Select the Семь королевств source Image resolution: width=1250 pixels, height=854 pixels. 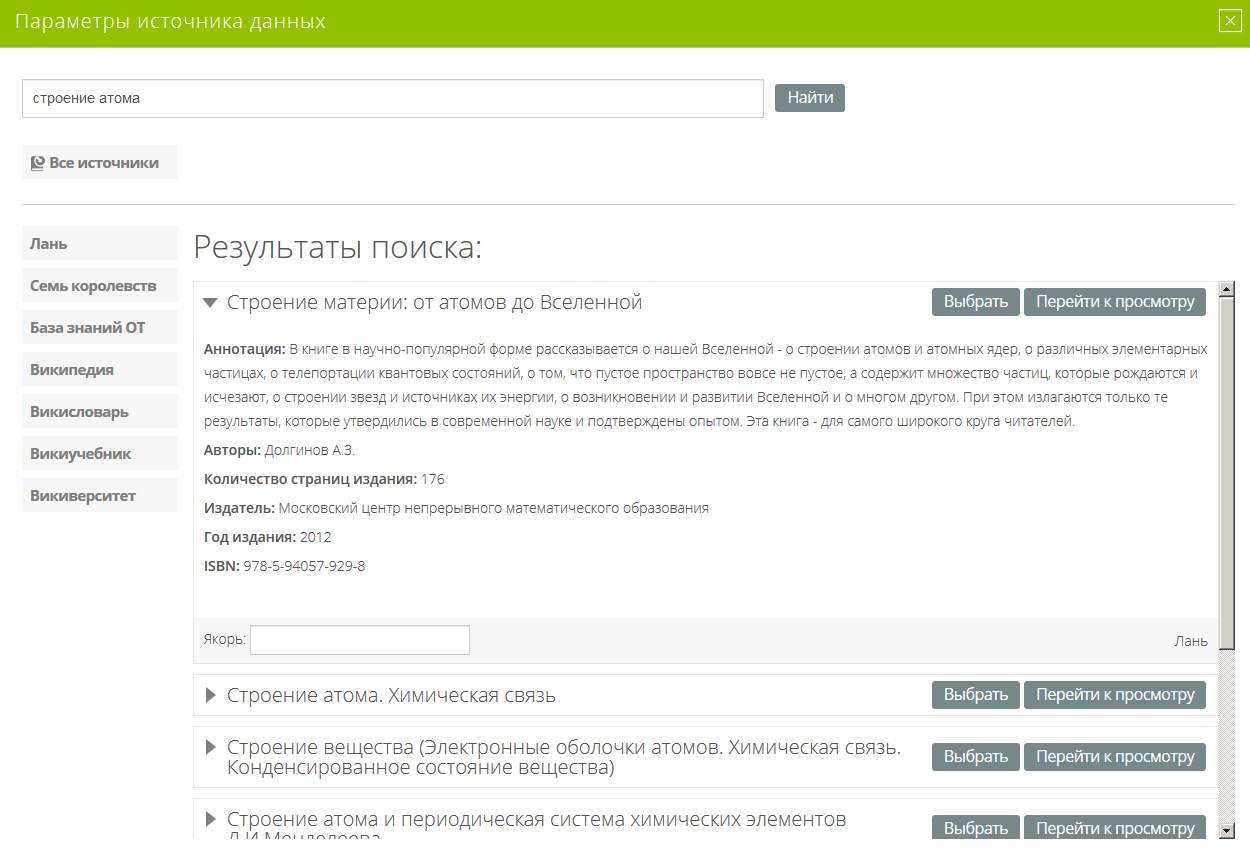[x=99, y=286]
